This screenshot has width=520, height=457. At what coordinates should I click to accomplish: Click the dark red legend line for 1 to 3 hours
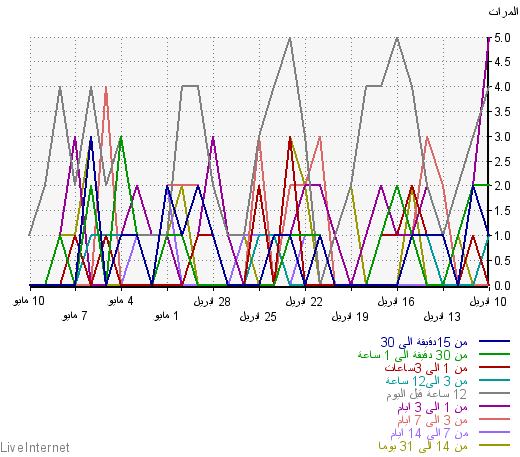point(494,367)
